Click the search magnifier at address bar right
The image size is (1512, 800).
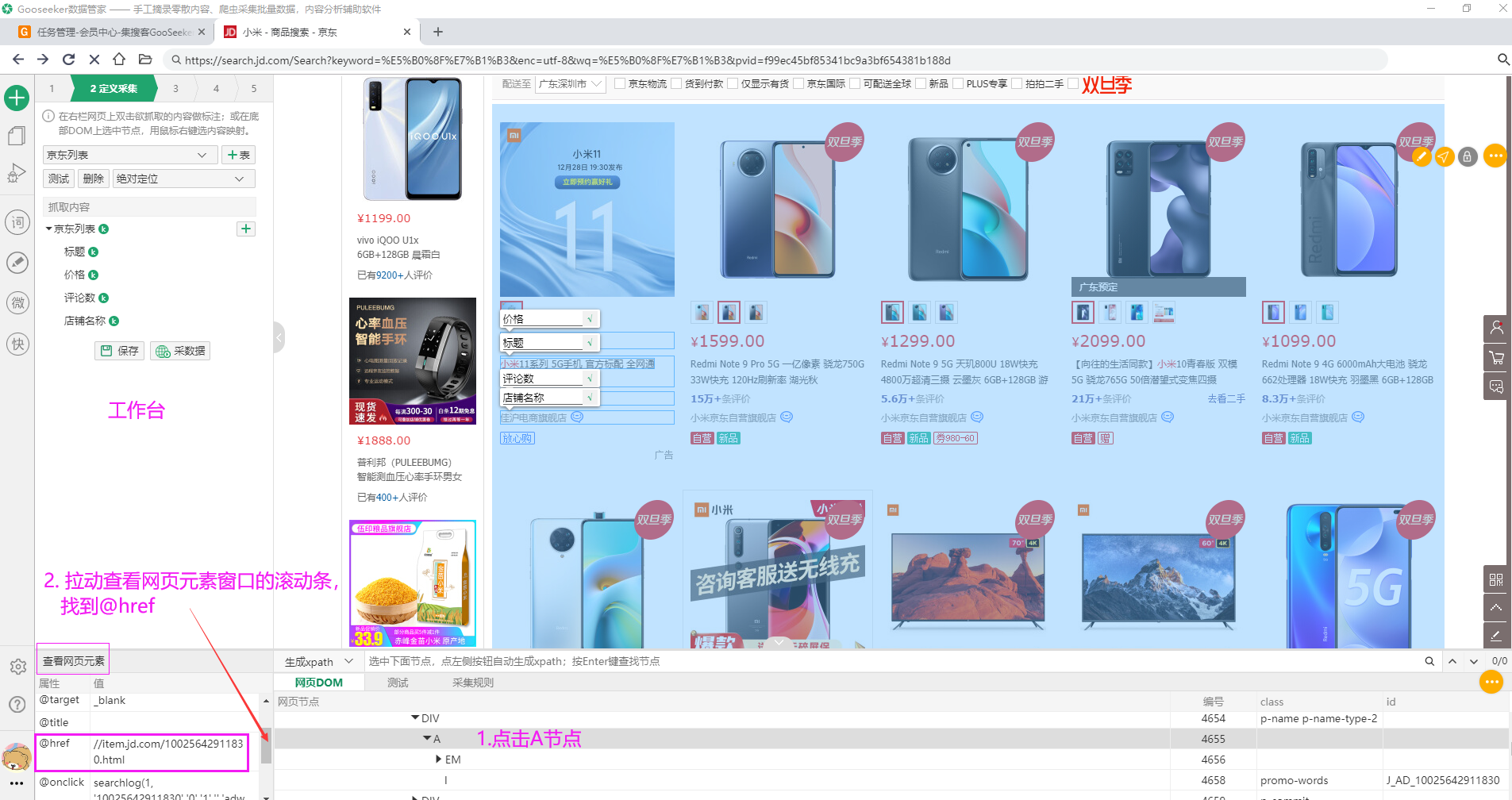1502,60
